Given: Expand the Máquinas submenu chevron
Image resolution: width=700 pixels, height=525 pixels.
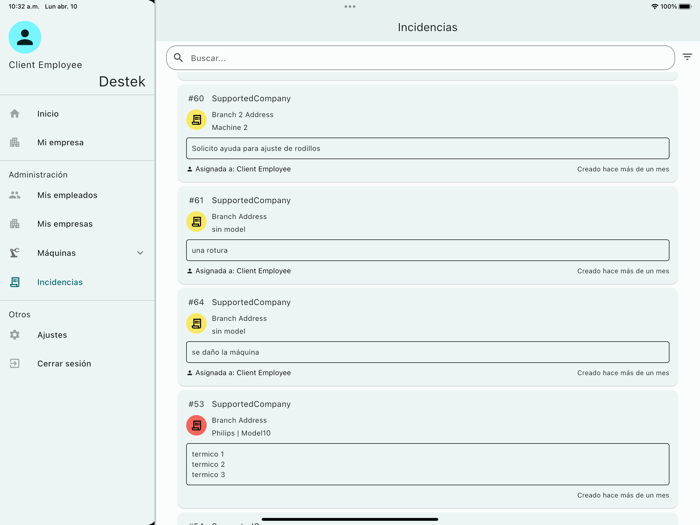Looking at the screenshot, I should (140, 253).
